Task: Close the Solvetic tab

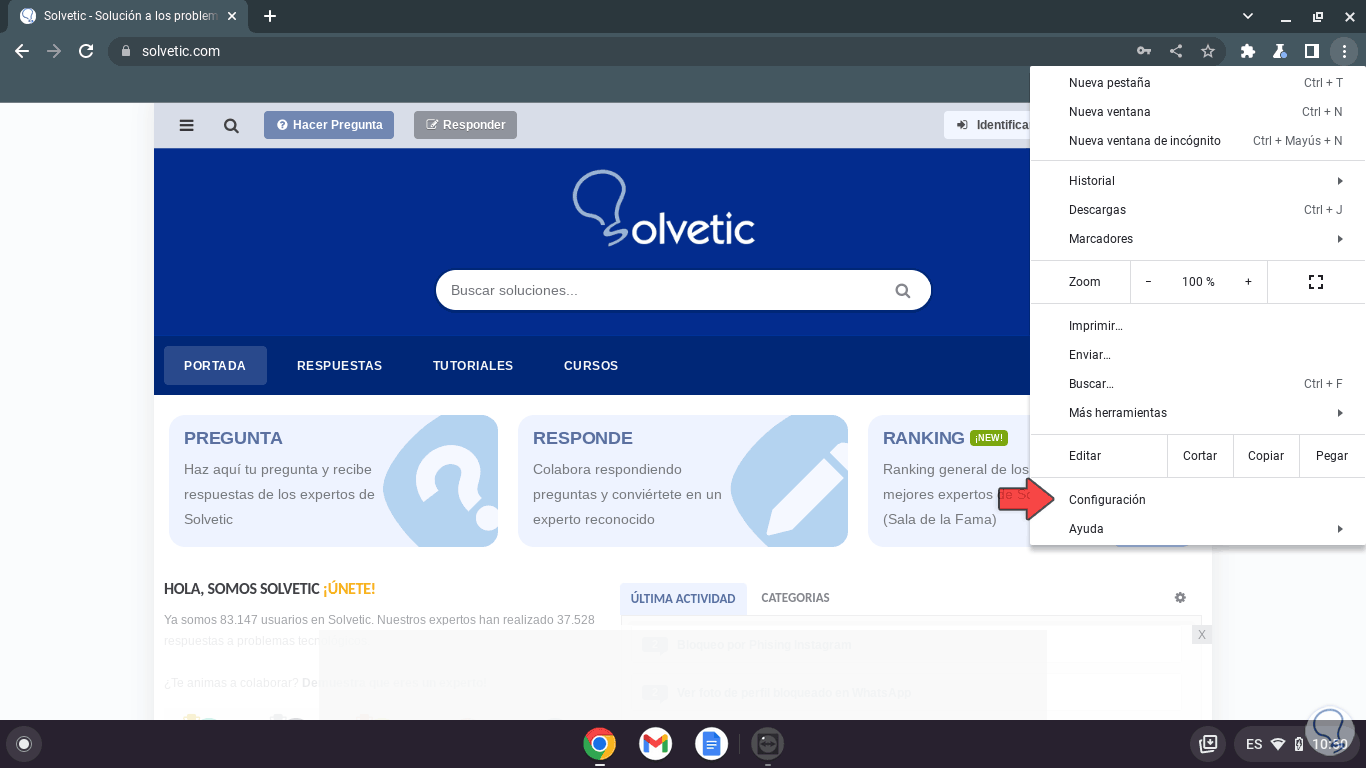Action: [x=231, y=16]
